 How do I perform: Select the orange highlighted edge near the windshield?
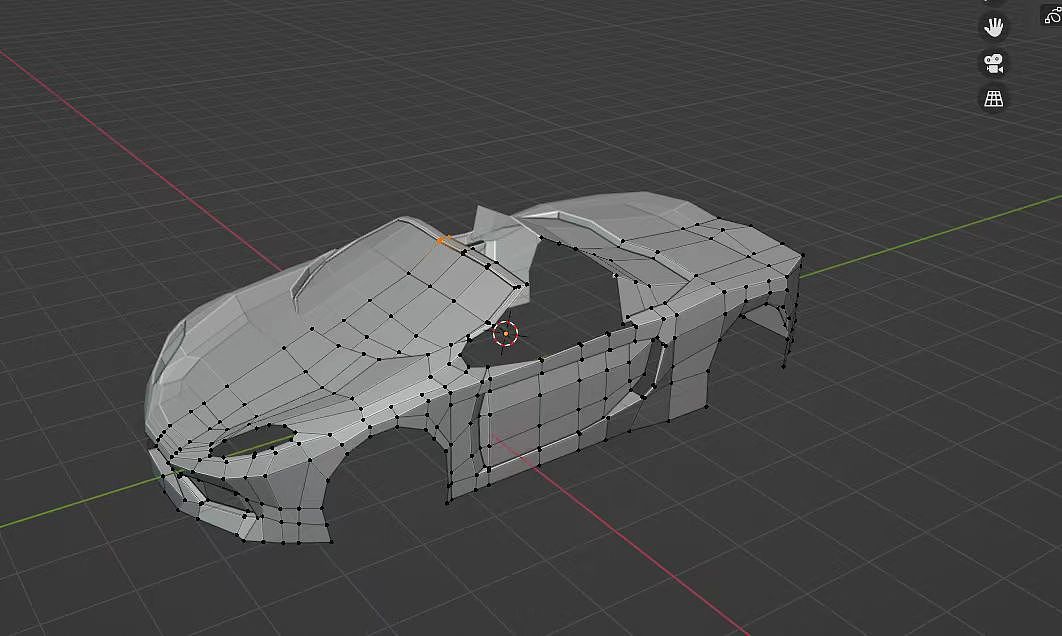(x=443, y=240)
